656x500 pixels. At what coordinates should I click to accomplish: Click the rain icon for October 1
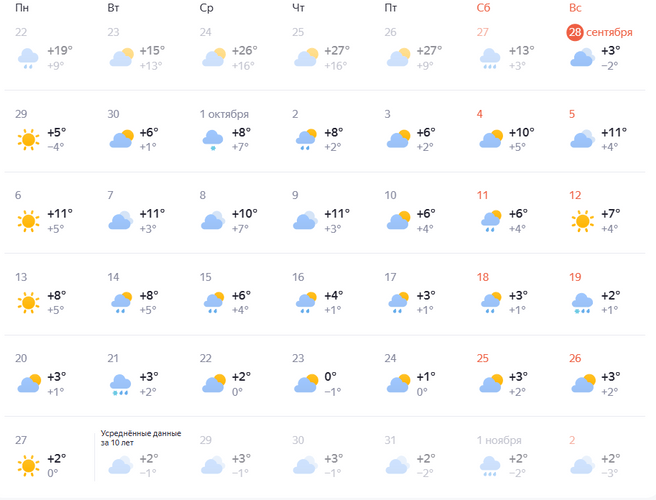pos(212,139)
